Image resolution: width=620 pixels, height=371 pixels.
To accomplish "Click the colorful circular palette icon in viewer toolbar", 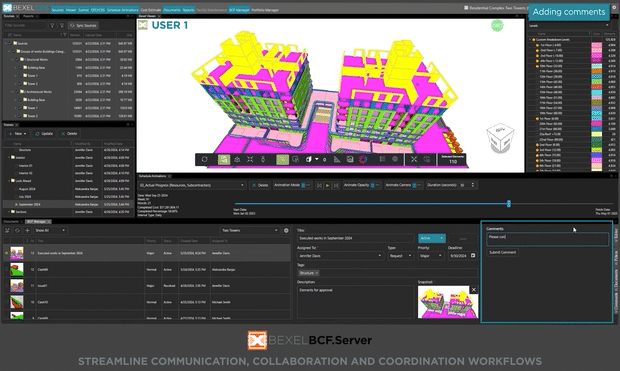I will point(363,159).
